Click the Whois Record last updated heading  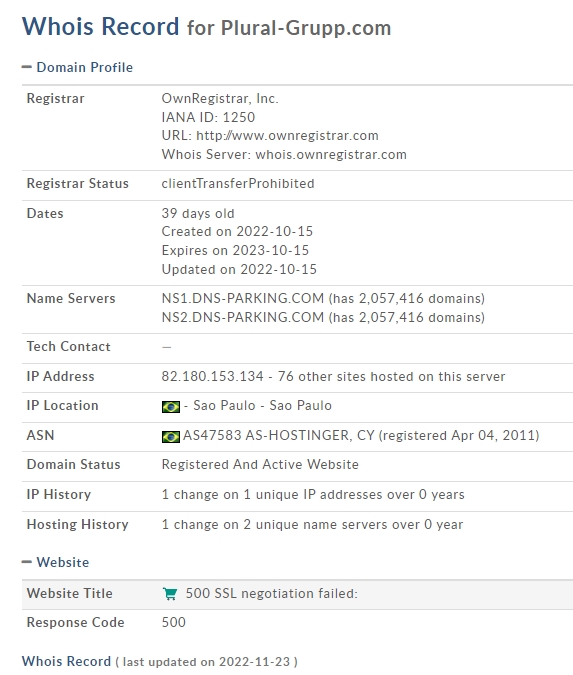(159, 661)
